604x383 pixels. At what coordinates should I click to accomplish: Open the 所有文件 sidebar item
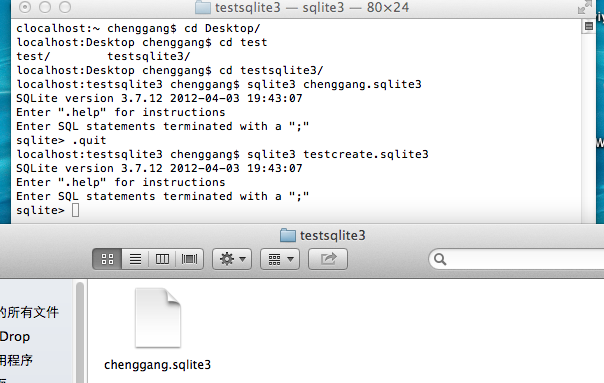pyautogui.click(x=29, y=312)
